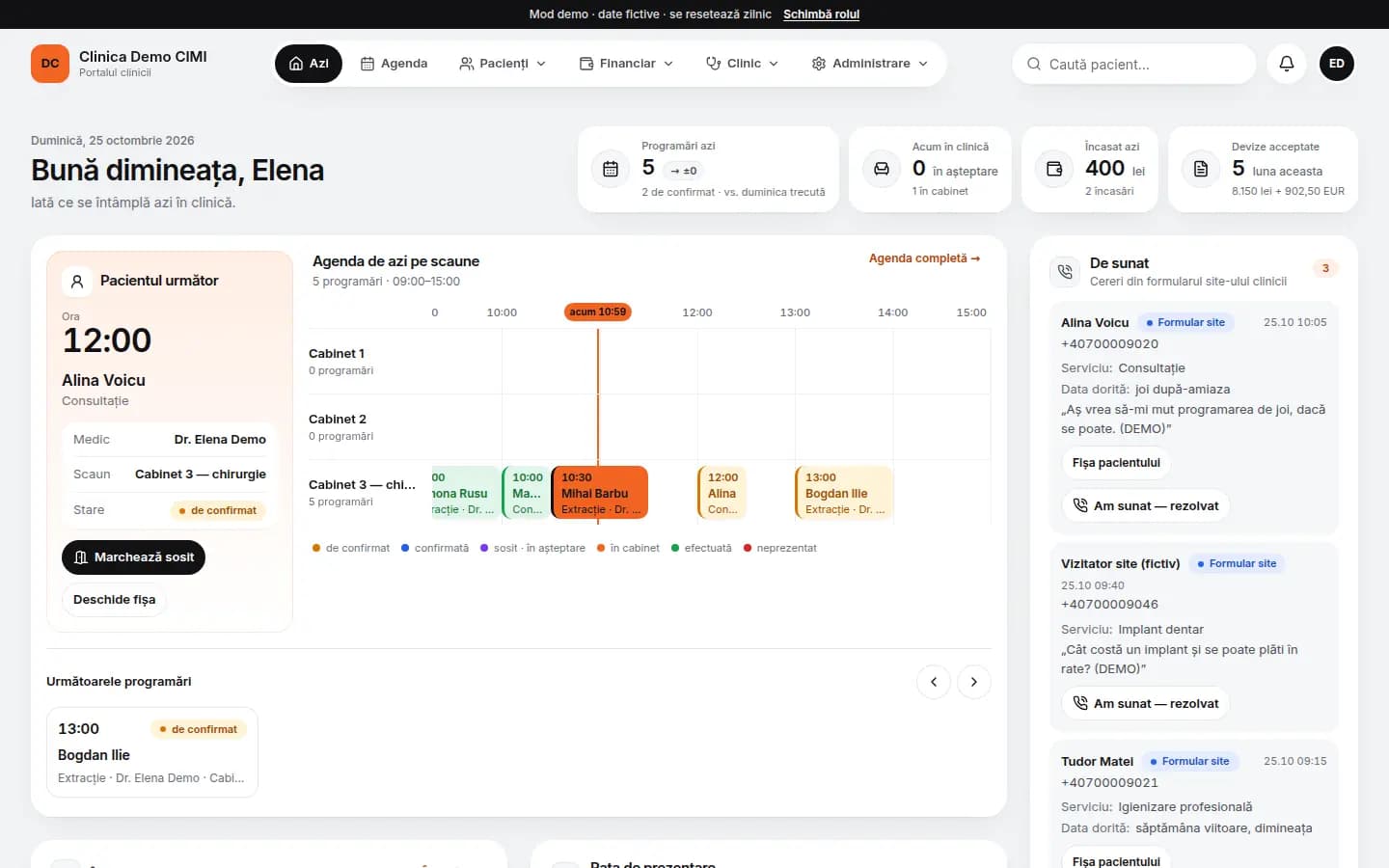Click the De sunat count badge 3
Screen dimensions: 1389x868
(1325, 268)
